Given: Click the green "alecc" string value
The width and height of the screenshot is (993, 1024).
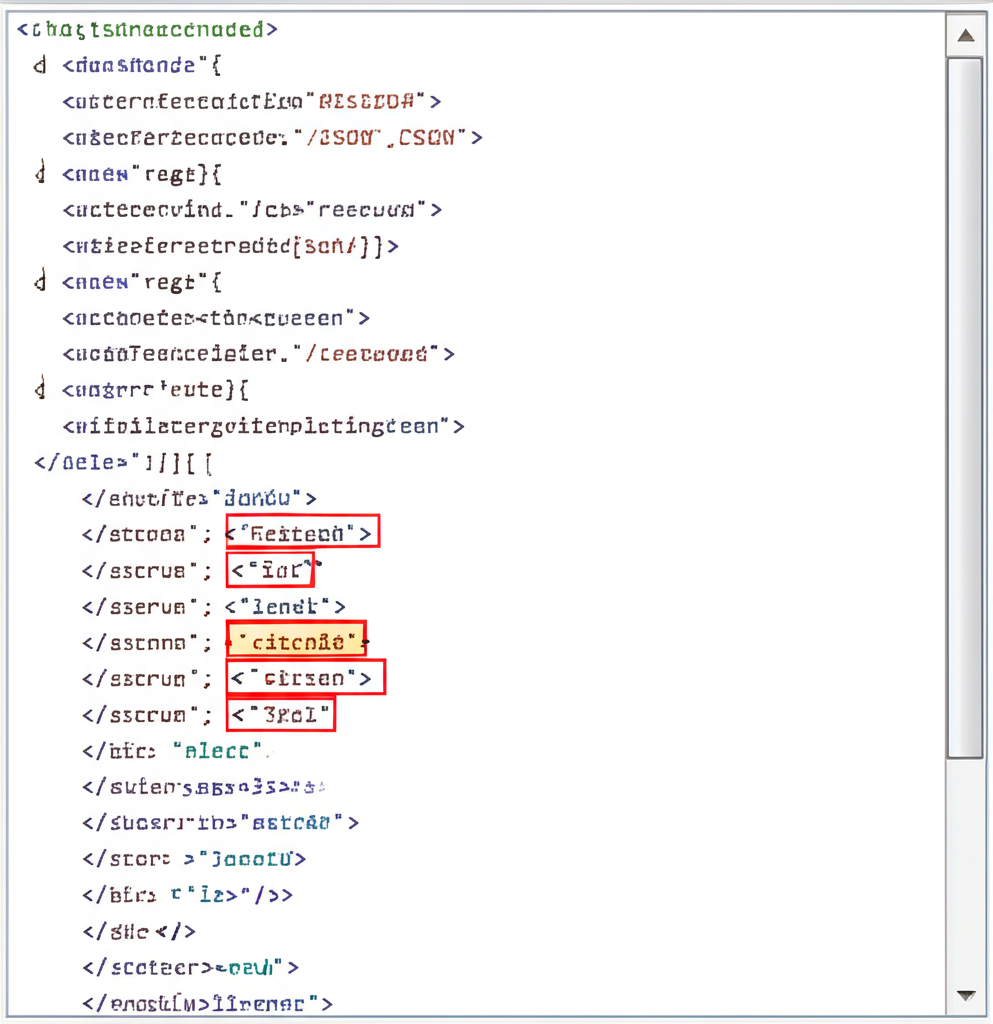Looking at the screenshot, I should point(217,750).
